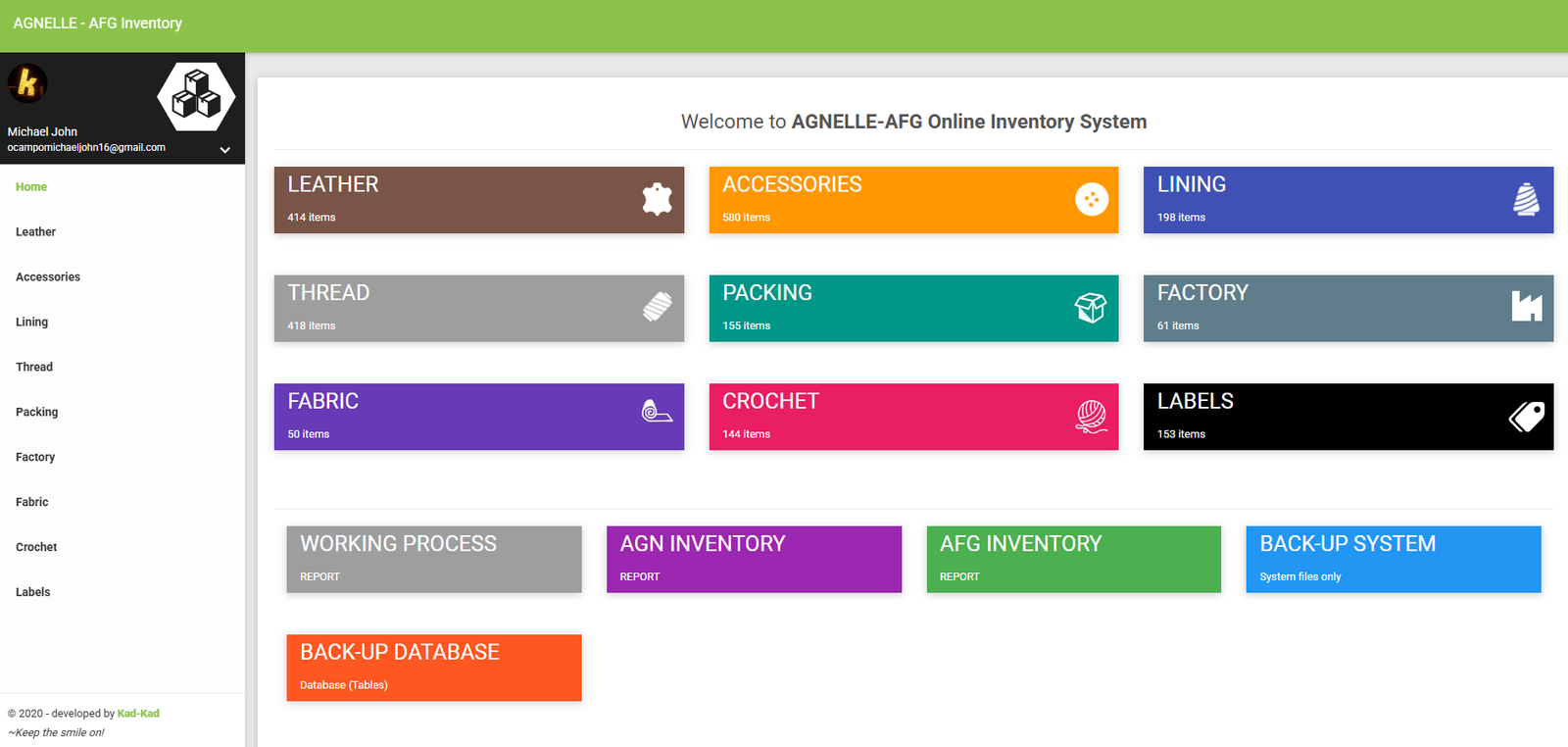Screen dimensions: 1568x747
Task: Click the Packing open box icon
Action: coord(1091,307)
